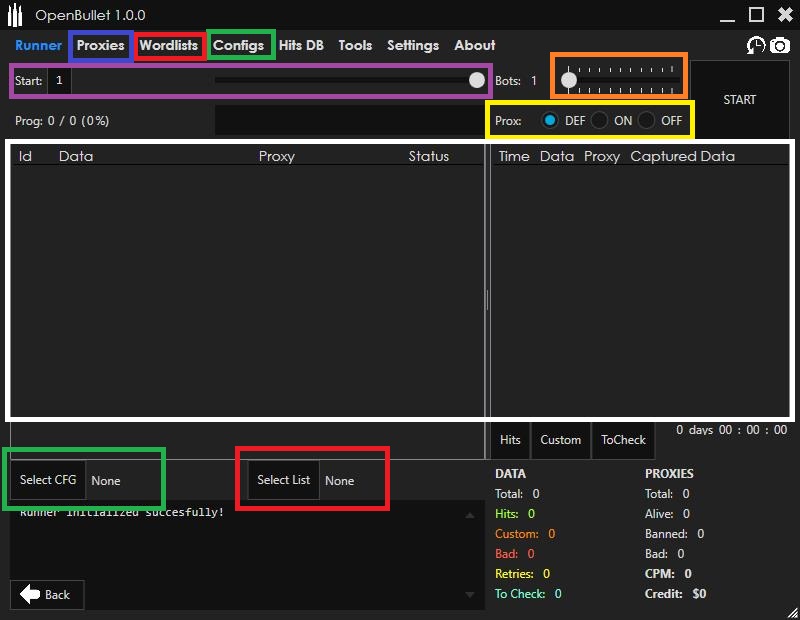Click the yellow Retries: 0 statistic
Screen dimensions: 800x620
pyautogui.click(x=522, y=574)
